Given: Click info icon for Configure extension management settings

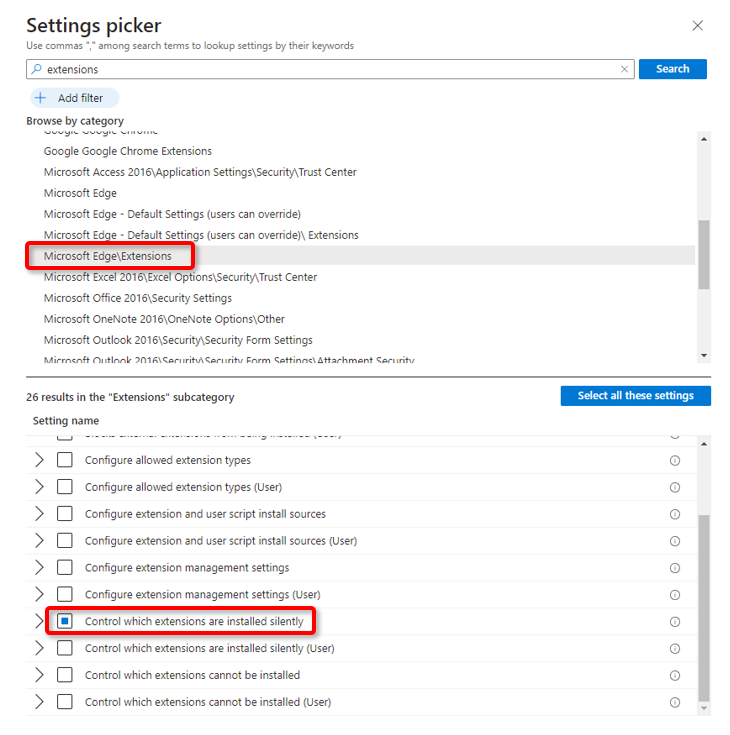Looking at the screenshot, I should (x=675, y=568).
